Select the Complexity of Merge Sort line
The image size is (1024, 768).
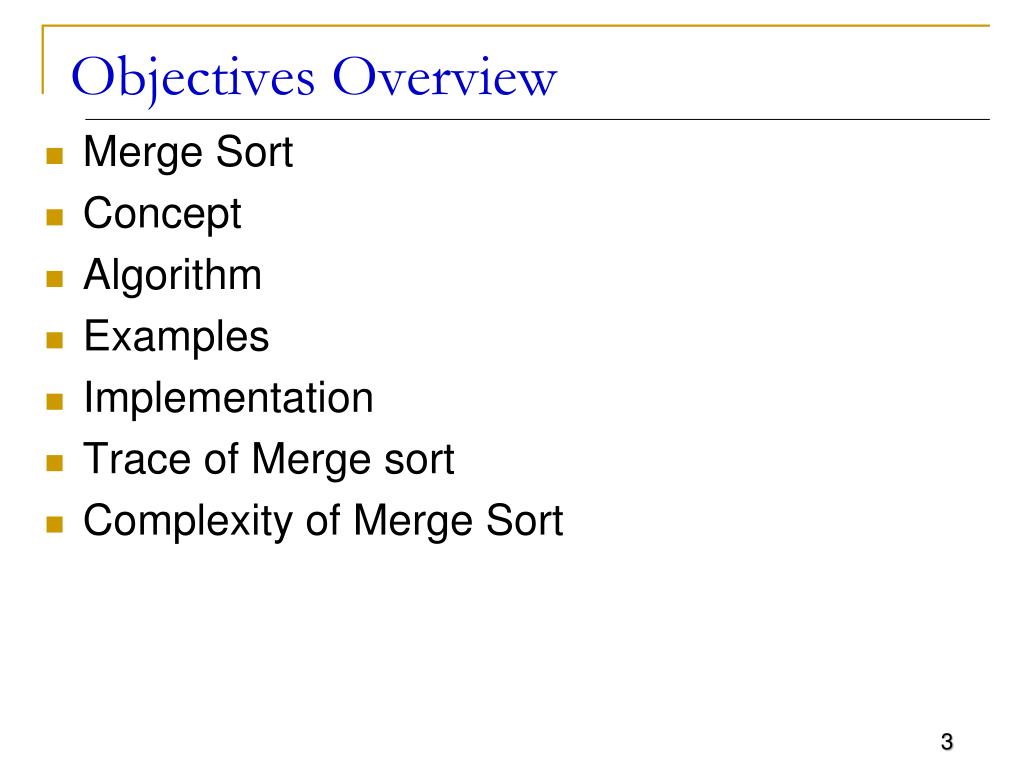pyautogui.click(x=323, y=521)
